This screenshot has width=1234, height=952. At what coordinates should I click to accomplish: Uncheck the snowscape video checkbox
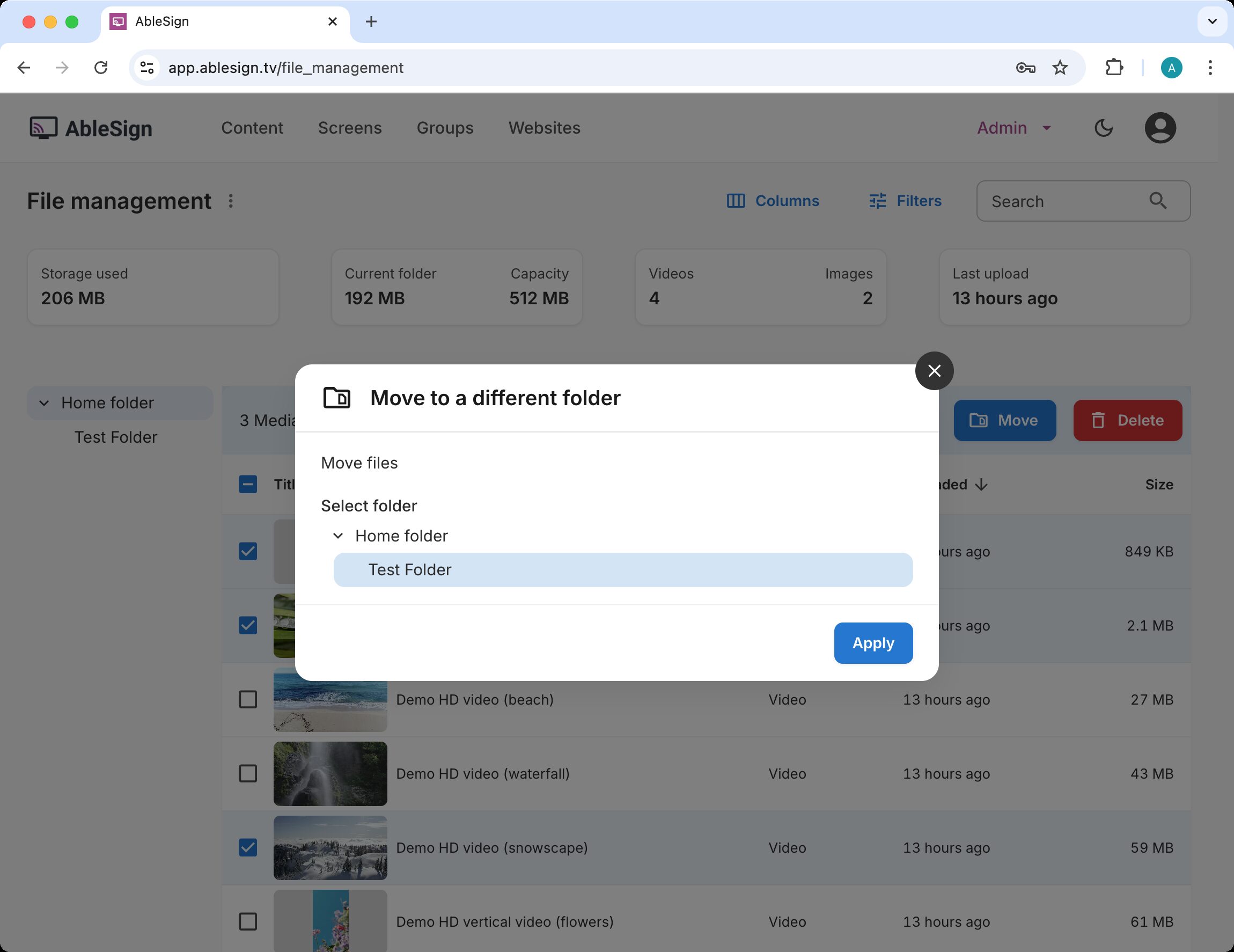(x=248, y=847)
